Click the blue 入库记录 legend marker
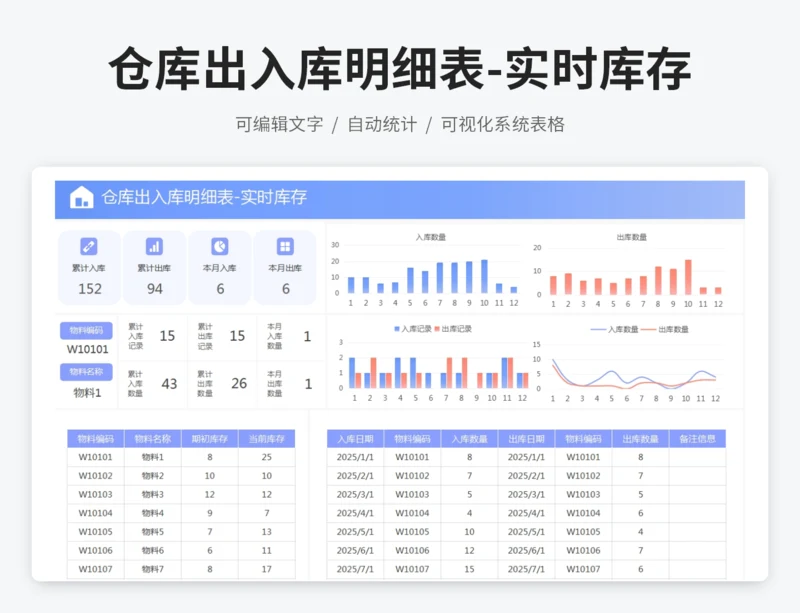 tap(397, 329)
